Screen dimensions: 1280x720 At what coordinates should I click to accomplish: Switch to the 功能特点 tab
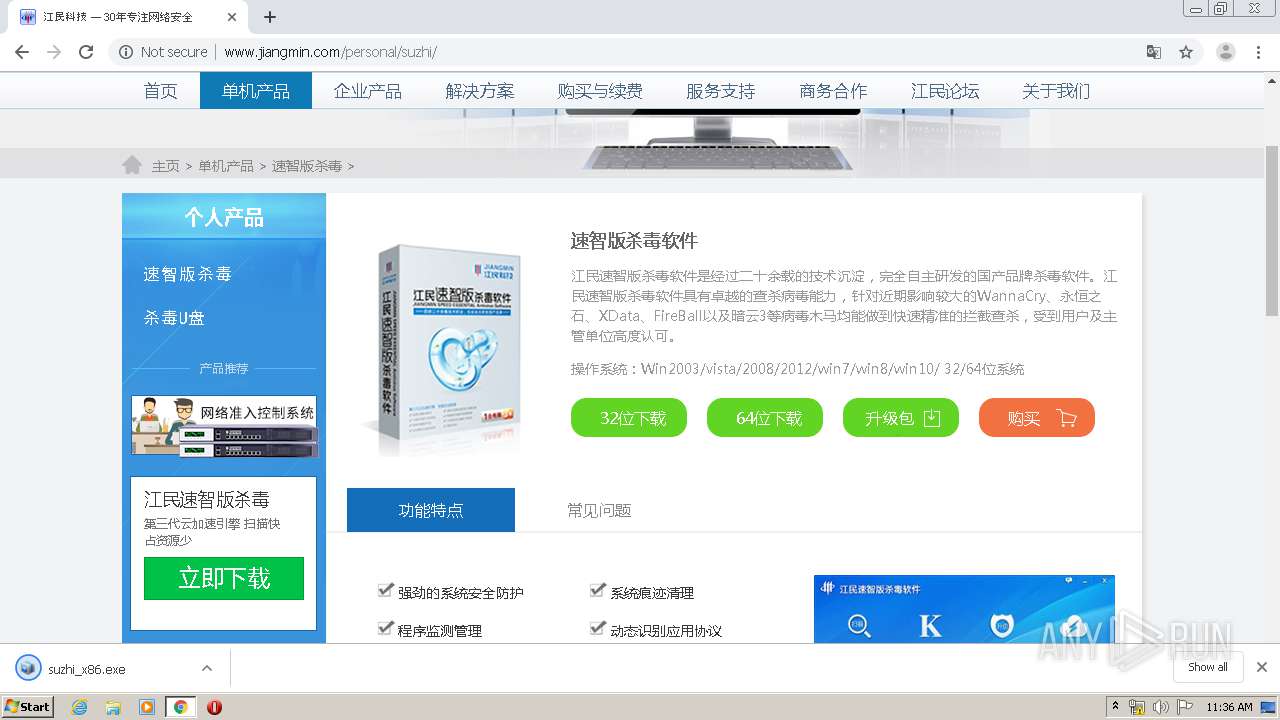tap(431, 510)
